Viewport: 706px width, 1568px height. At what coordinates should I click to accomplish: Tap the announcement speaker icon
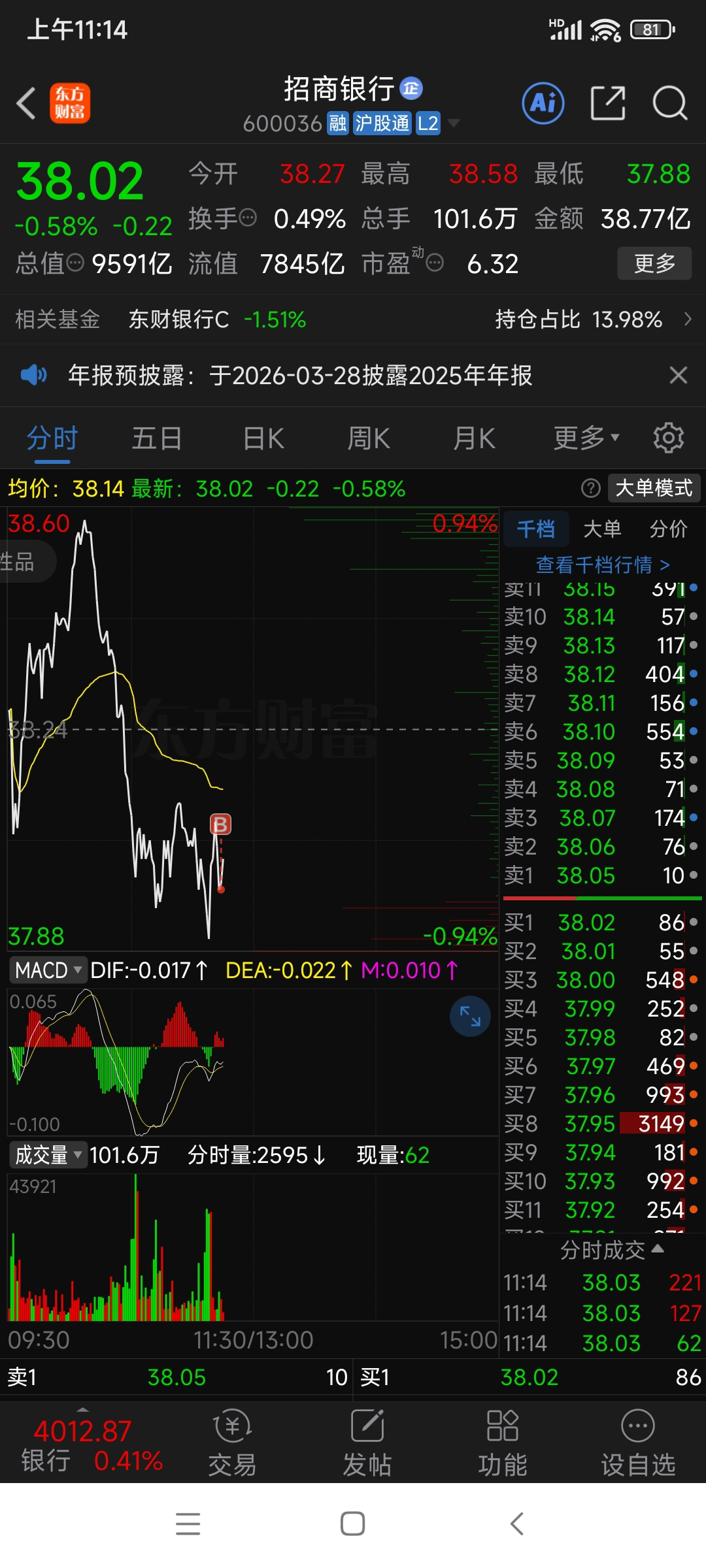pos(33,375)
